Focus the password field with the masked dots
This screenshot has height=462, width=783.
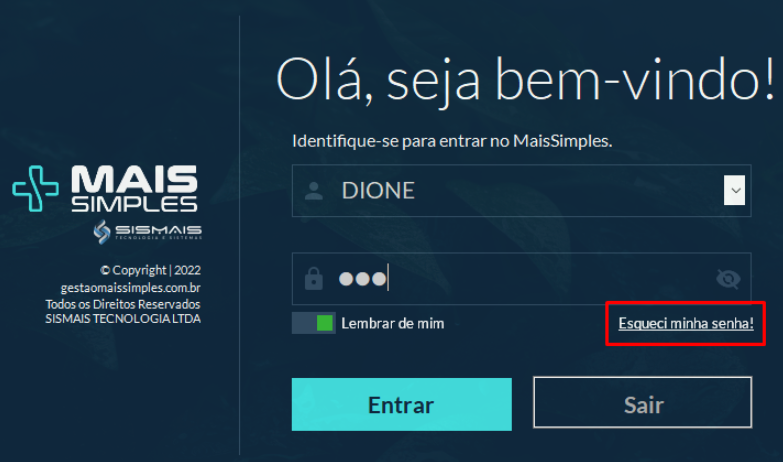click(521, 279)
